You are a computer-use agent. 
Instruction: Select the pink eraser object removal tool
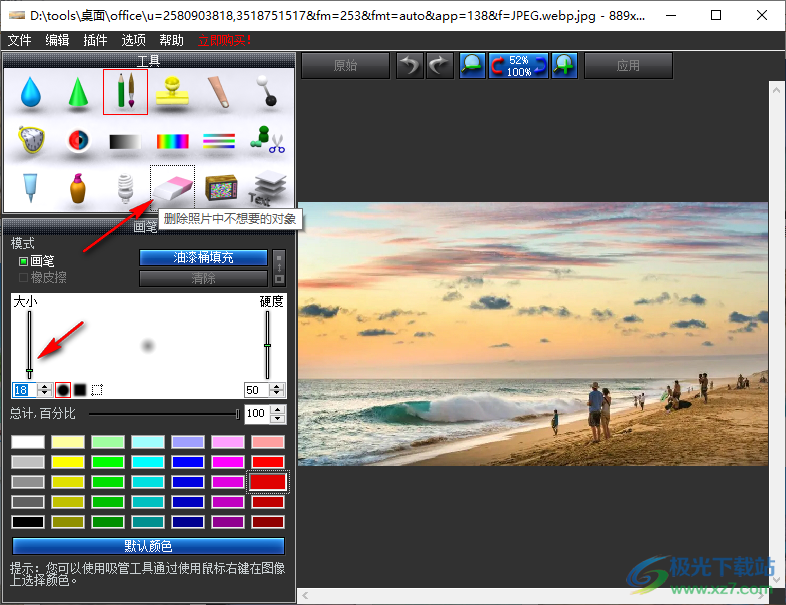coord(173,188)
